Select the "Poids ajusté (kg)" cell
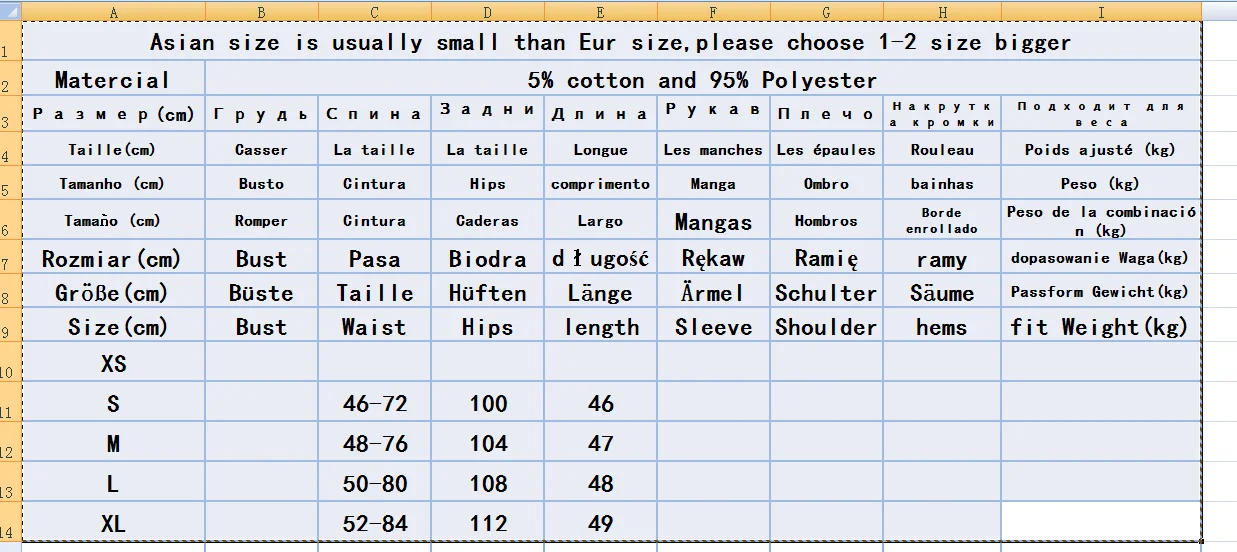 click(x=1099, y=150)
